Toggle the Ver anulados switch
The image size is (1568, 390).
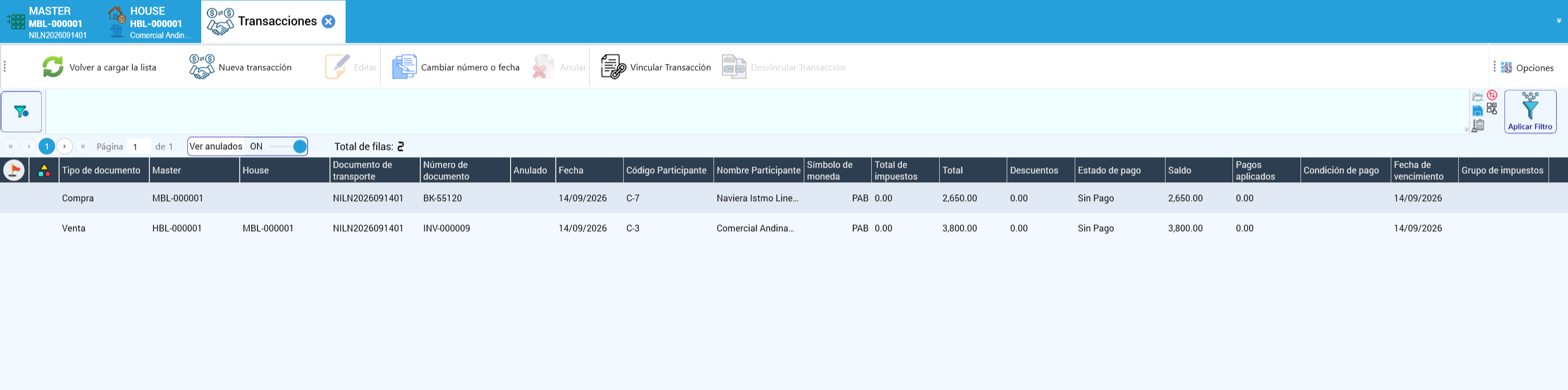pos(287,147)
